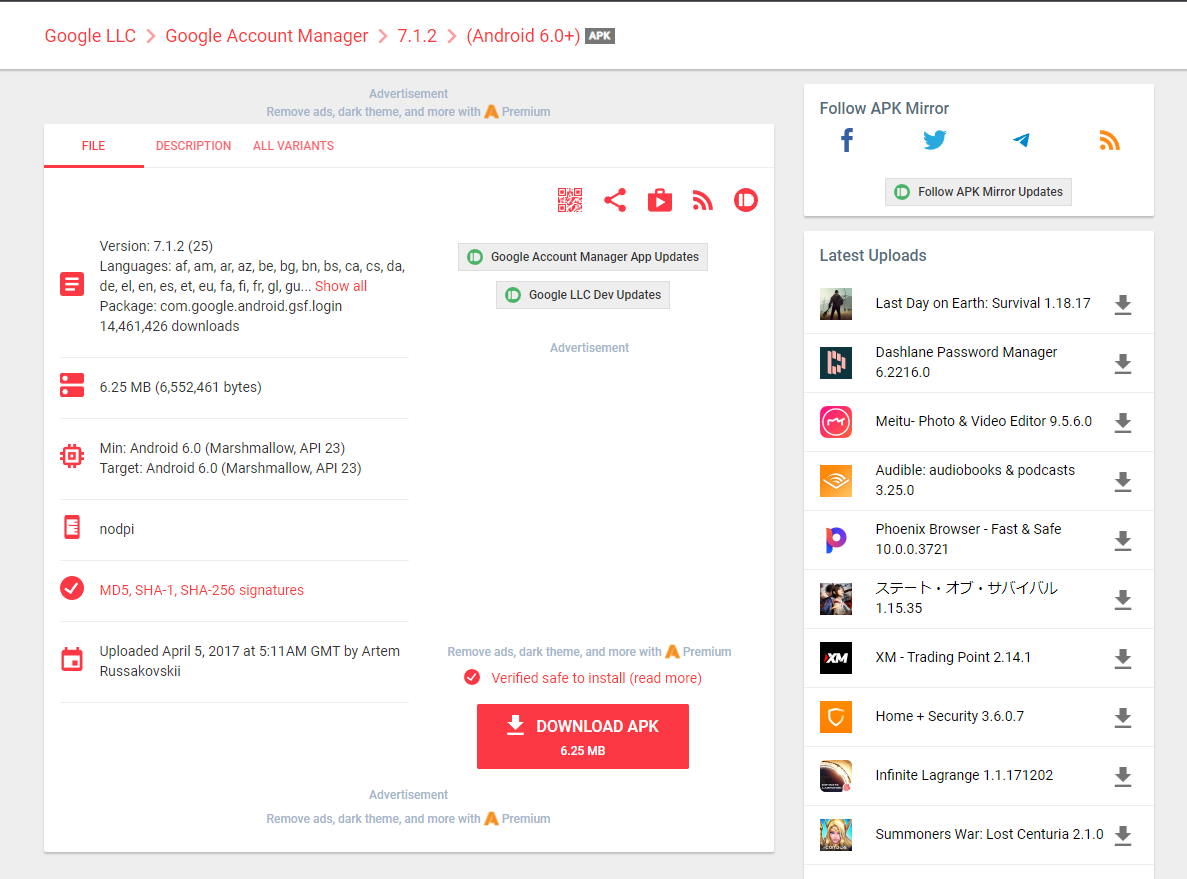
Task: Open MD5, SHA-1, SHA-256 signatures
Action: 201,590
